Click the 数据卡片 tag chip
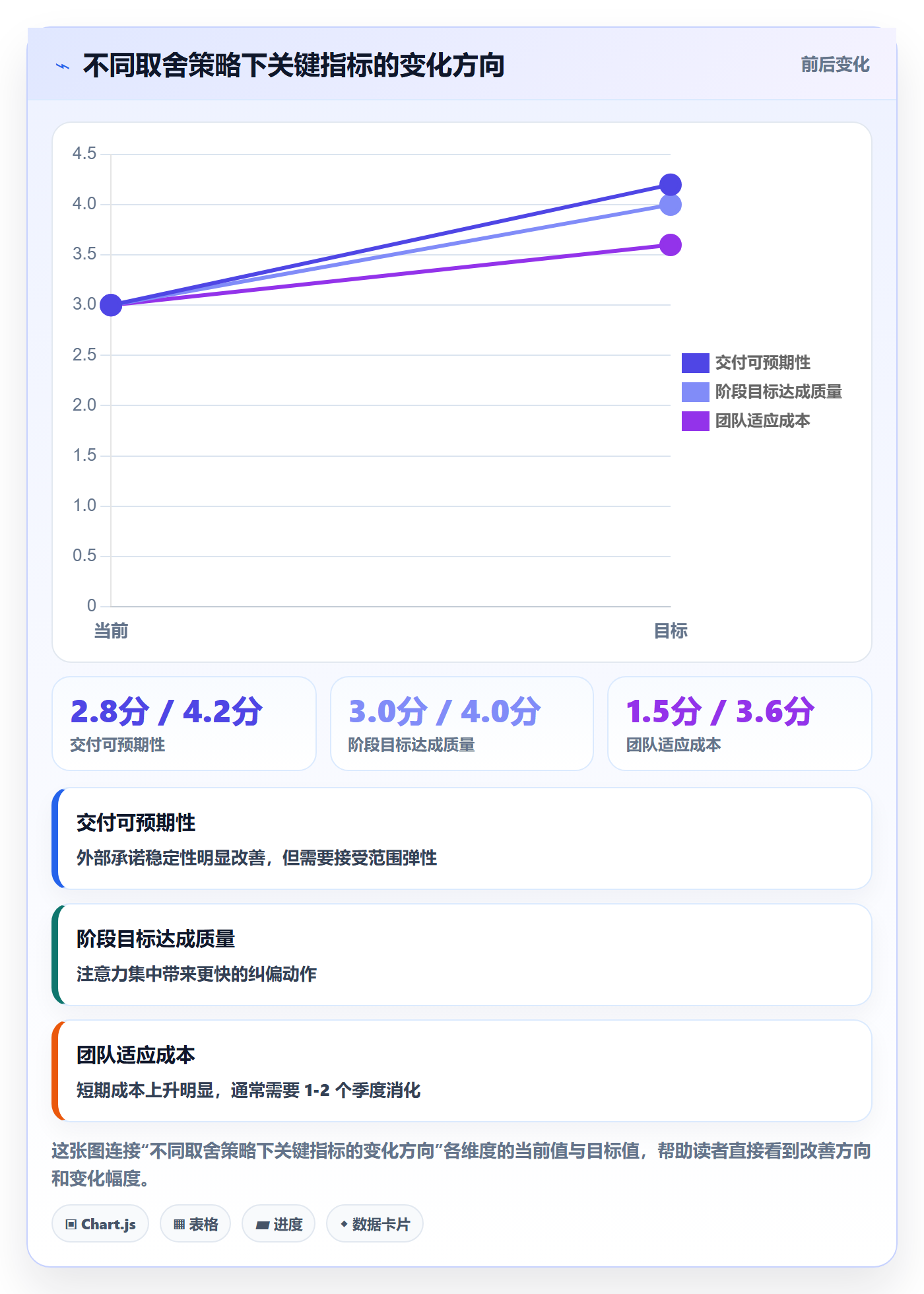Screen dimensions: 924x1294 (x=375, y=1223)
